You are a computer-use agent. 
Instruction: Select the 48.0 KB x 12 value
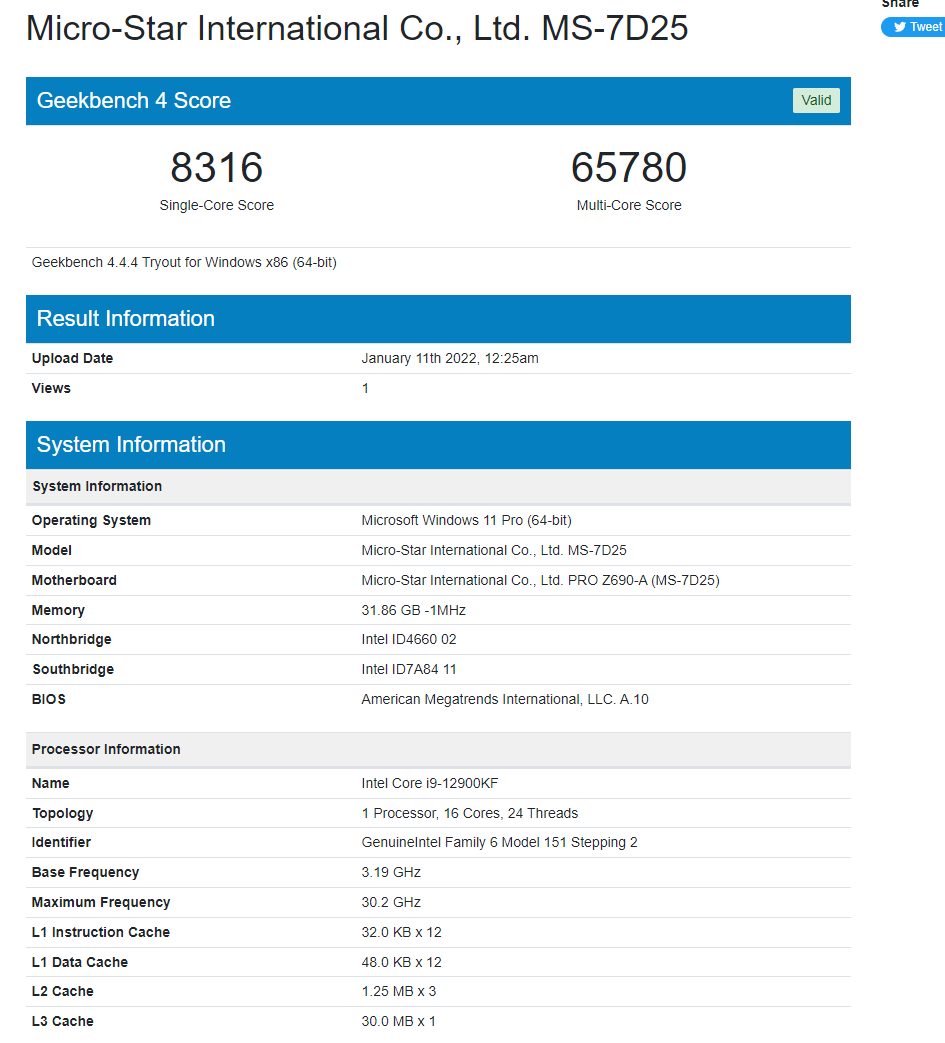tap(402, 963)
